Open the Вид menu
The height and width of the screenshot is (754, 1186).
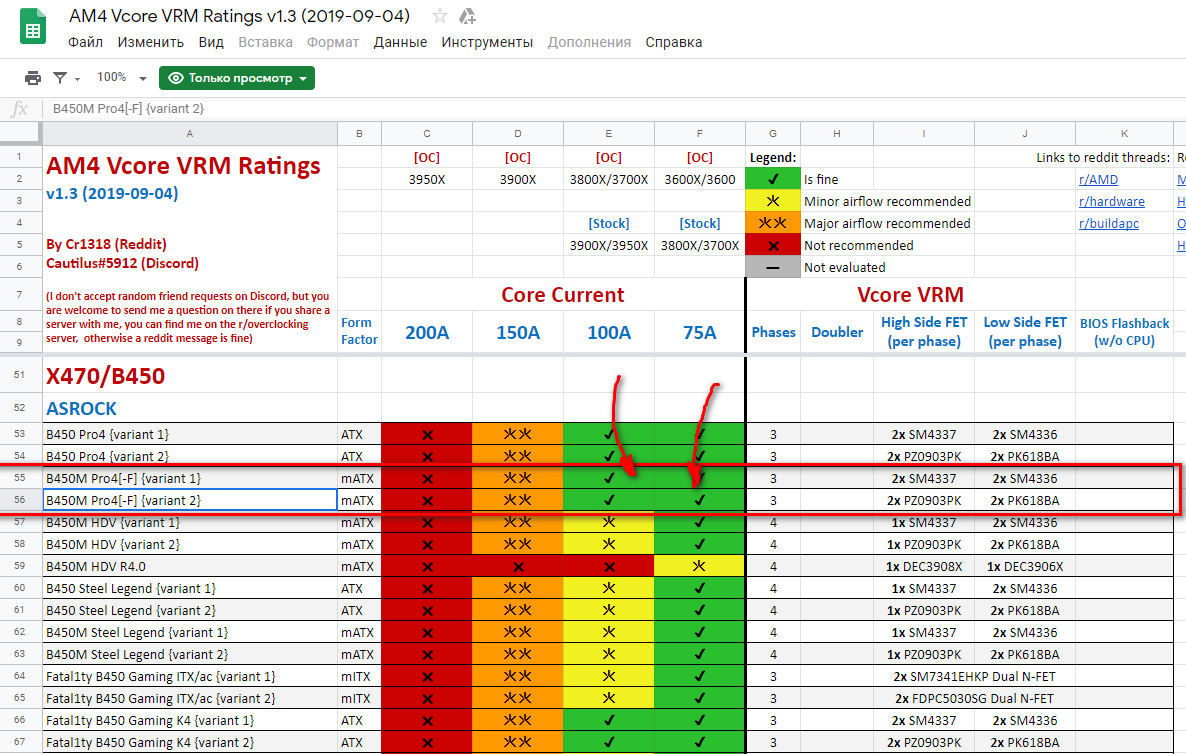point(211,42)
